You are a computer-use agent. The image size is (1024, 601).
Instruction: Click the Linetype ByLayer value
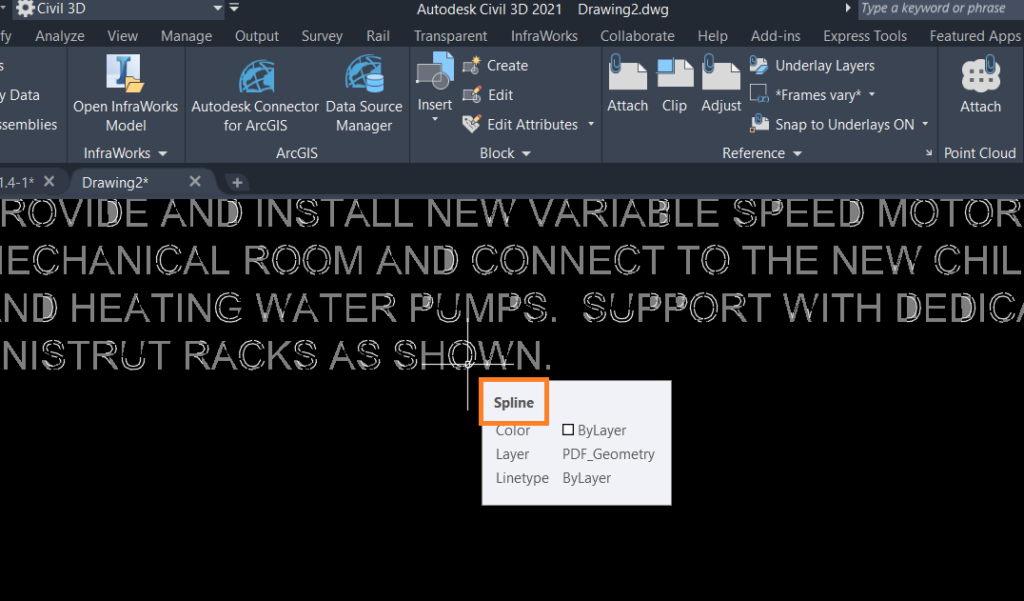click(586, 478)
